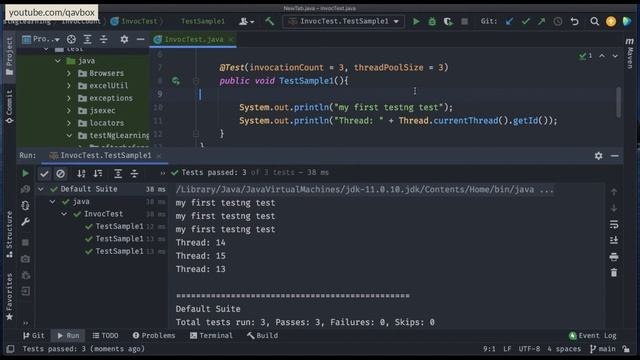This screenshot has width=640, height=360.
Task: Open the Project view selector dropdown
Action: [41, 39]
